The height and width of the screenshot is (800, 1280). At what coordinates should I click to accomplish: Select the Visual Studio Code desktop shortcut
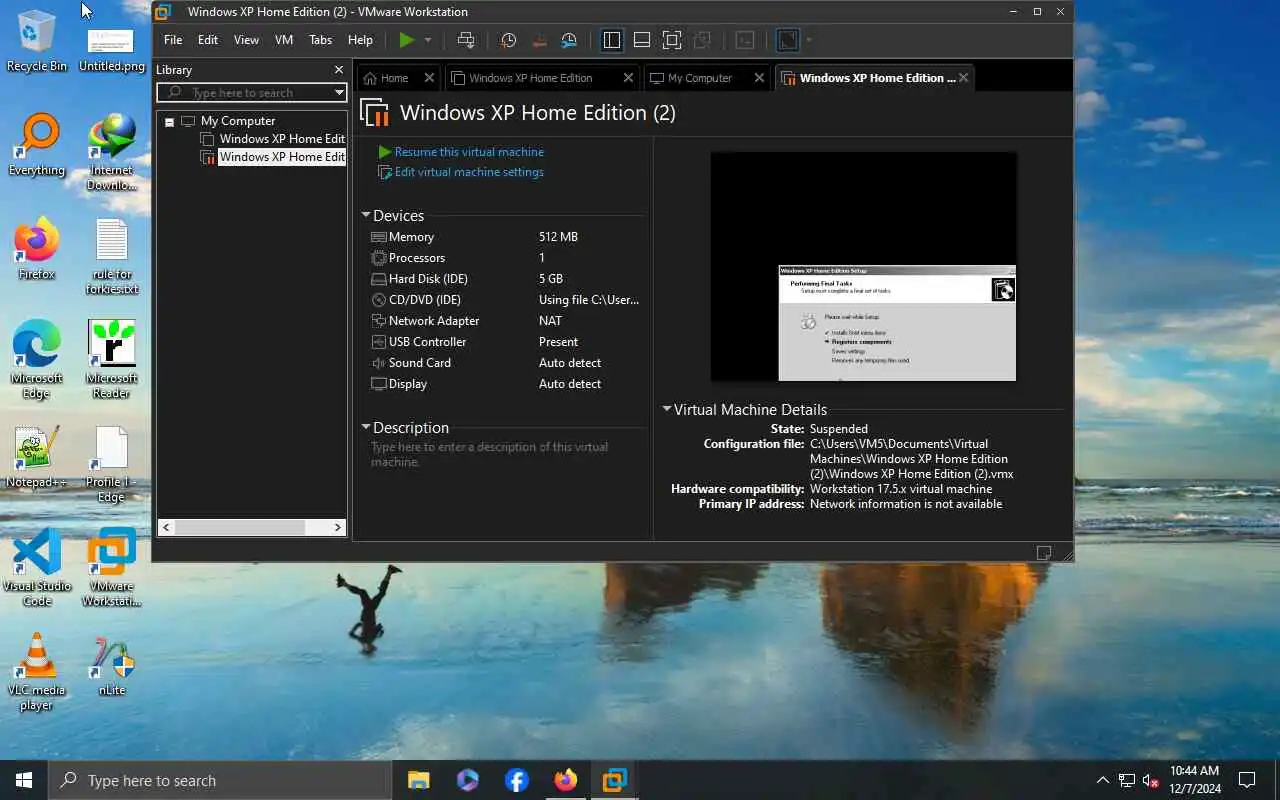[x=37, y=568]
